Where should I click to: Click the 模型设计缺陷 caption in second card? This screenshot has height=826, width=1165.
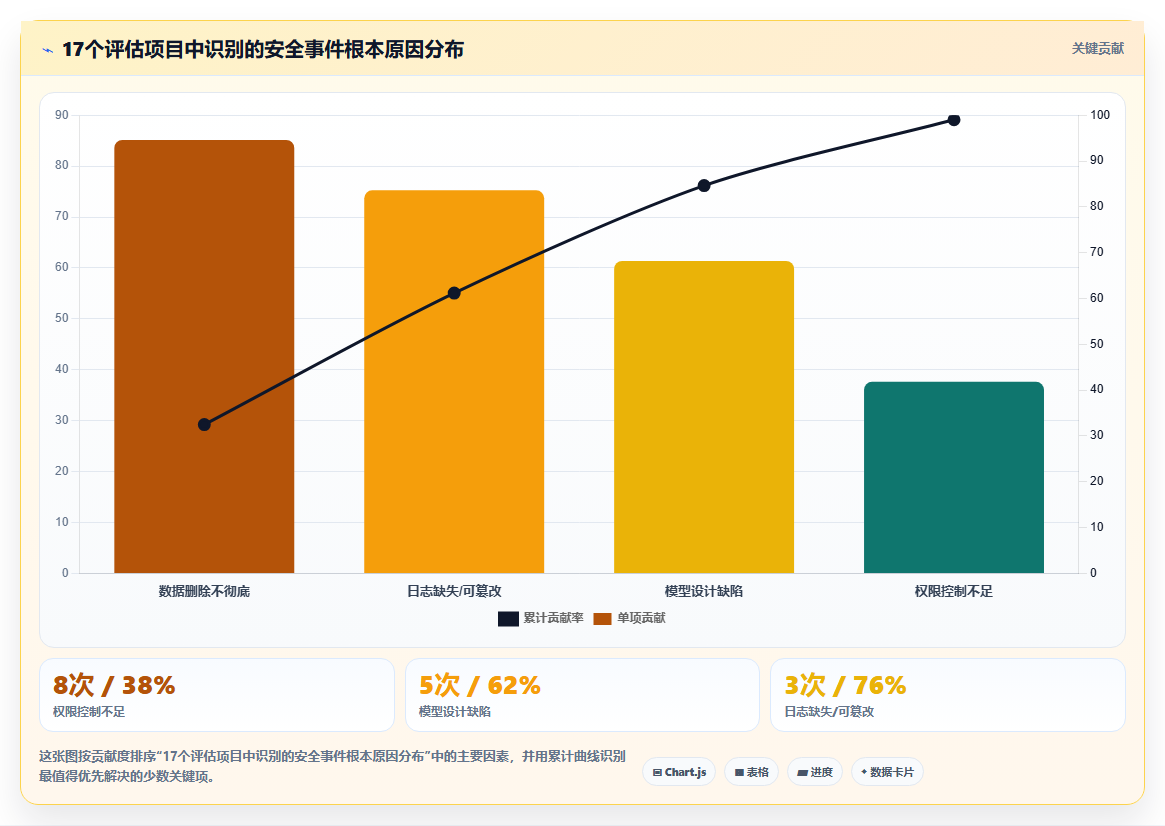point(455,712)
